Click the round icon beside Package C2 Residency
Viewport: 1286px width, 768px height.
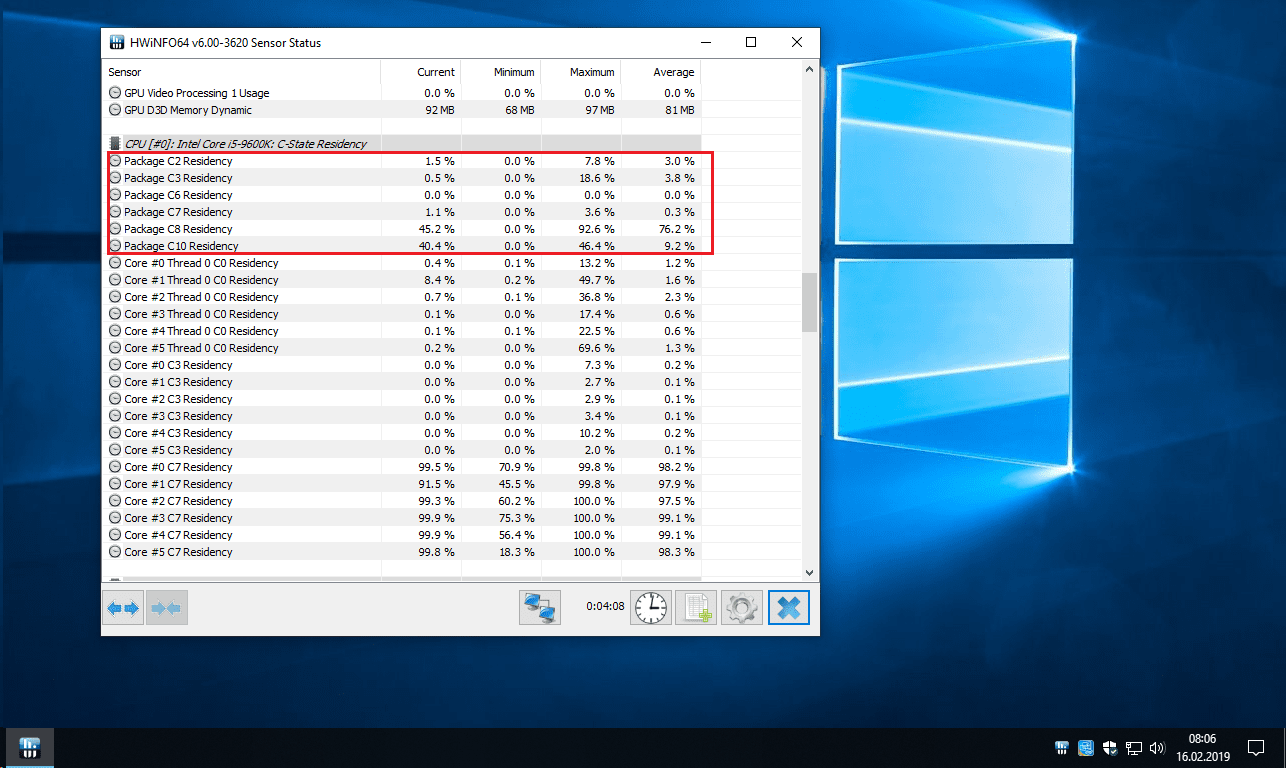[115, 161]
